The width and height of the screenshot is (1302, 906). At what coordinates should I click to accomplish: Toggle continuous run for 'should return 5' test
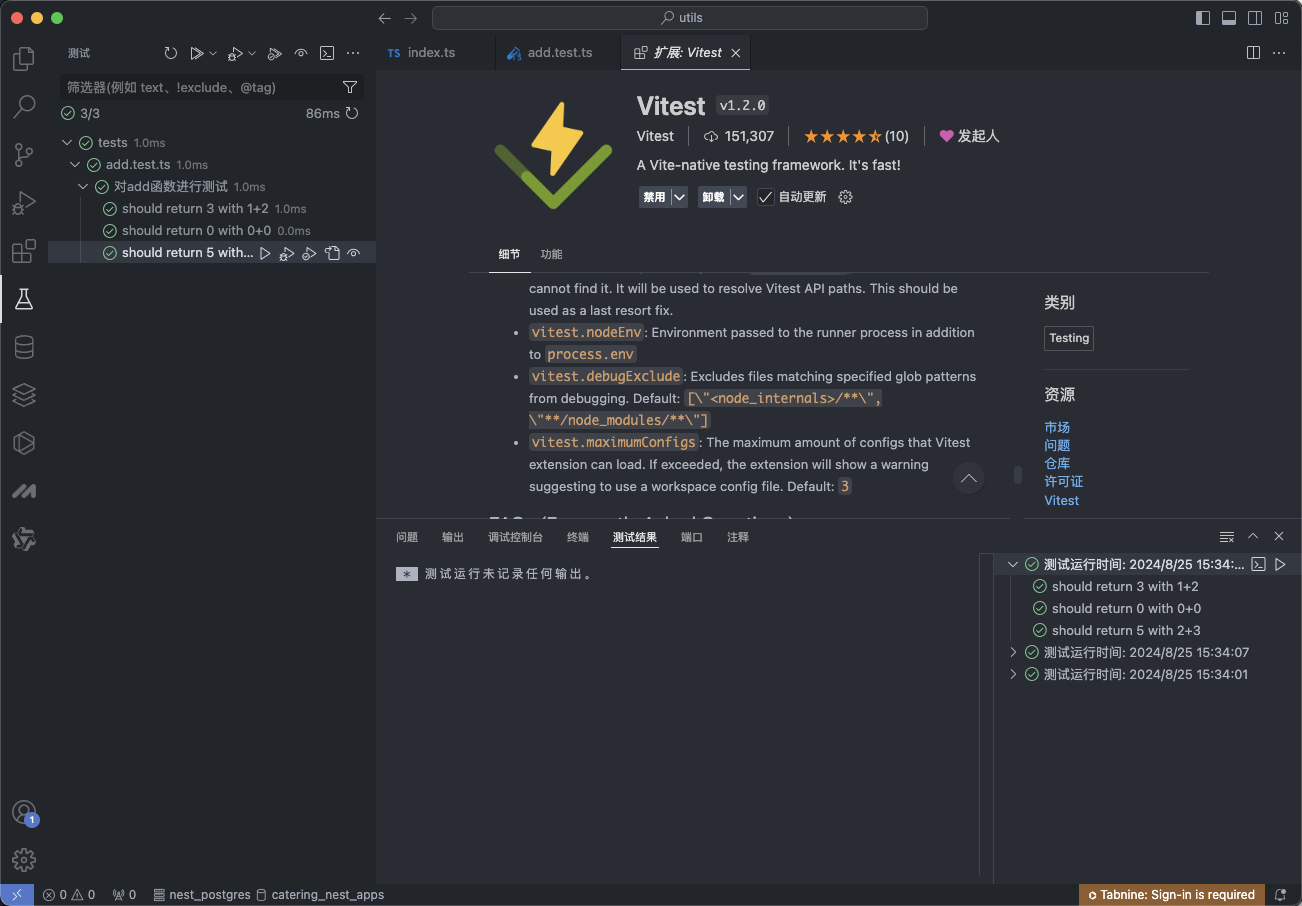point(353,253)
